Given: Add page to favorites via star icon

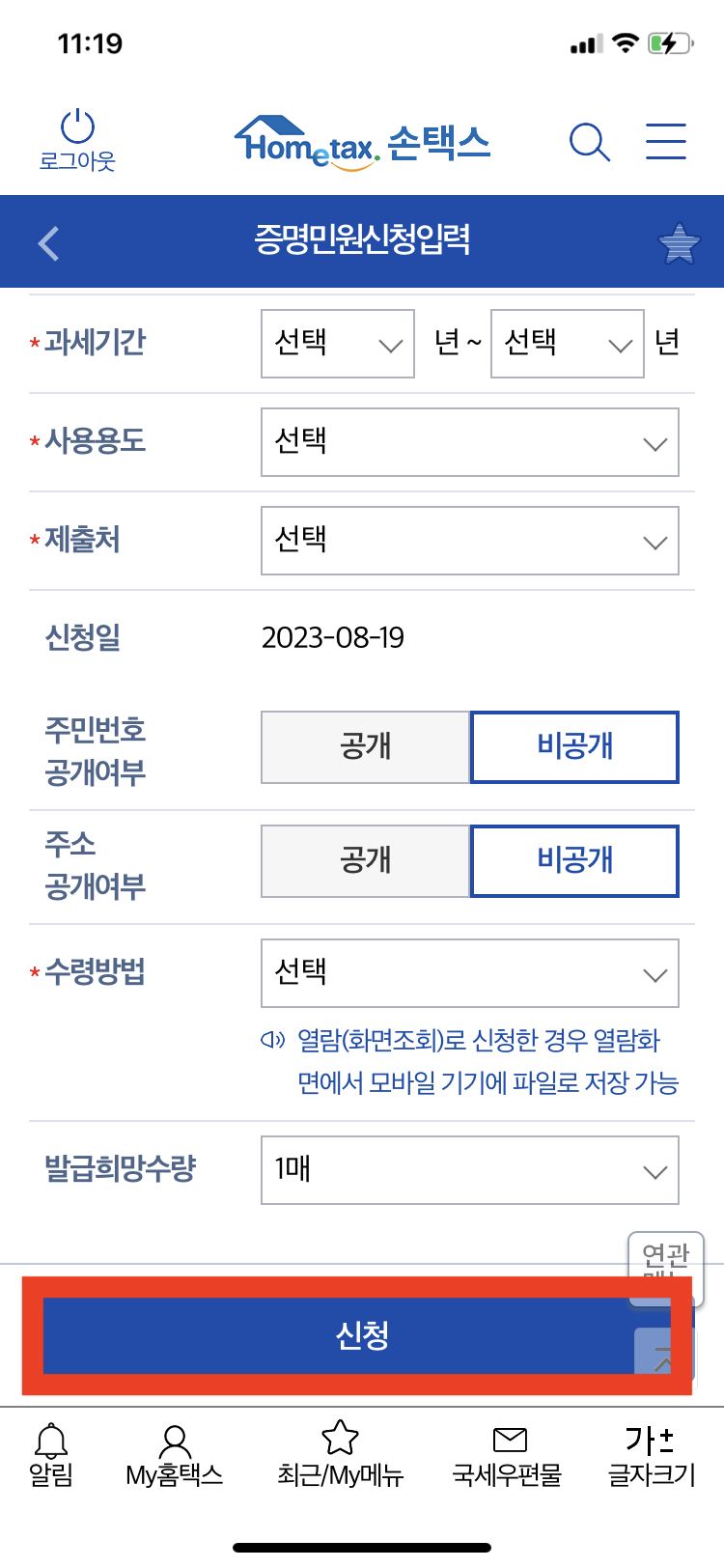Looking at the screenshot, I should (680, 242).
